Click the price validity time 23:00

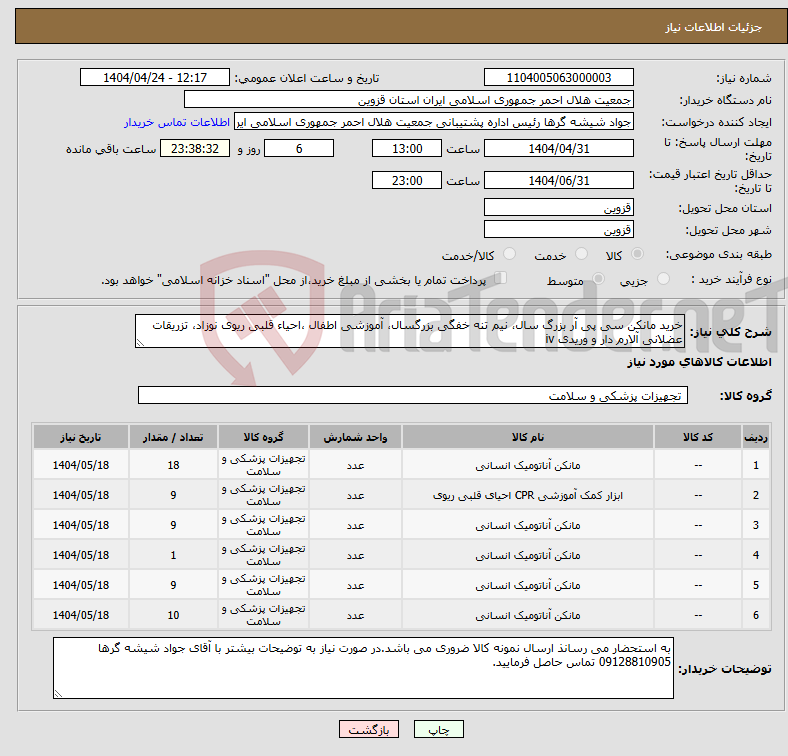(x=407, y=180)
